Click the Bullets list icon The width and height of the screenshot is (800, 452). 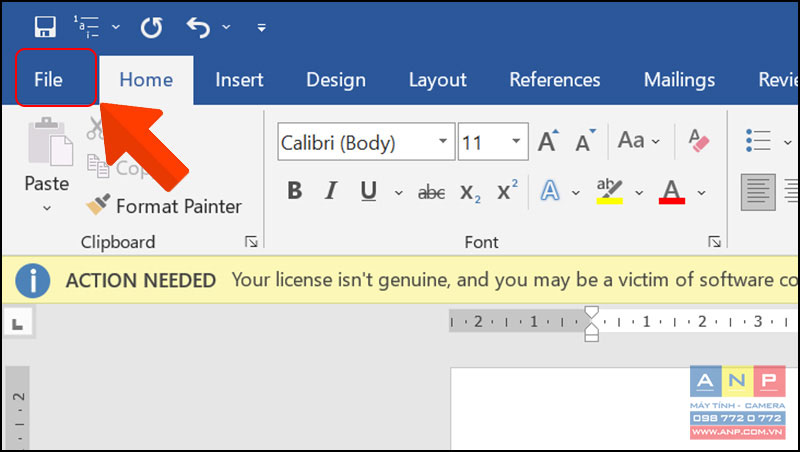(758, 140)
